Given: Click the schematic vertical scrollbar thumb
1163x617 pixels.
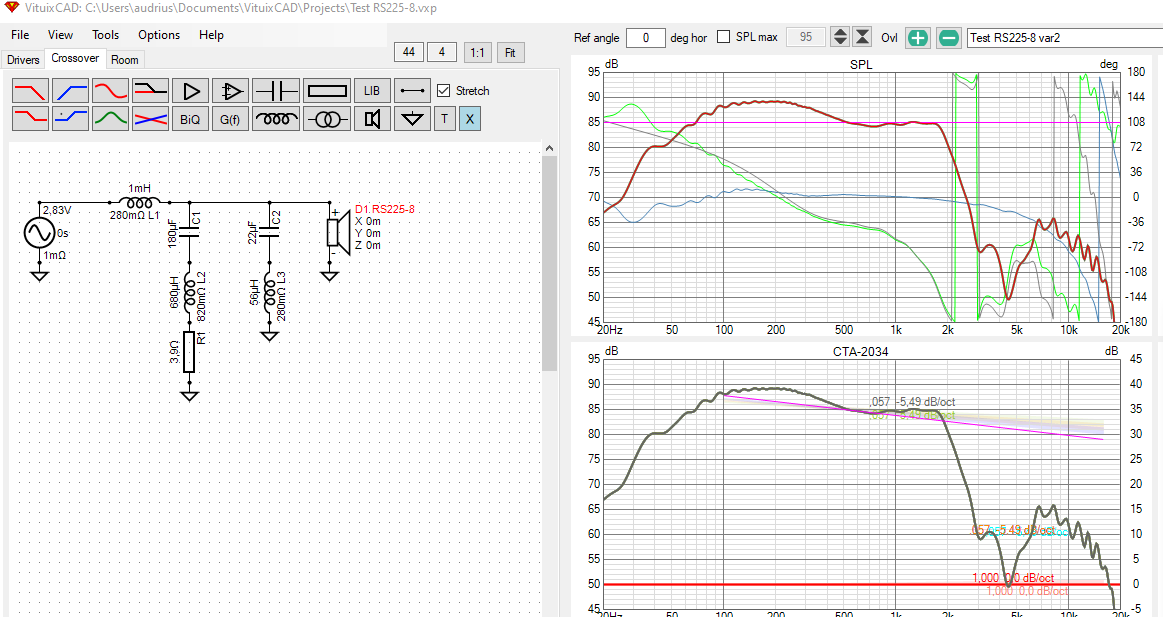Looking at the screenshot, I should (x=549, y=263).
